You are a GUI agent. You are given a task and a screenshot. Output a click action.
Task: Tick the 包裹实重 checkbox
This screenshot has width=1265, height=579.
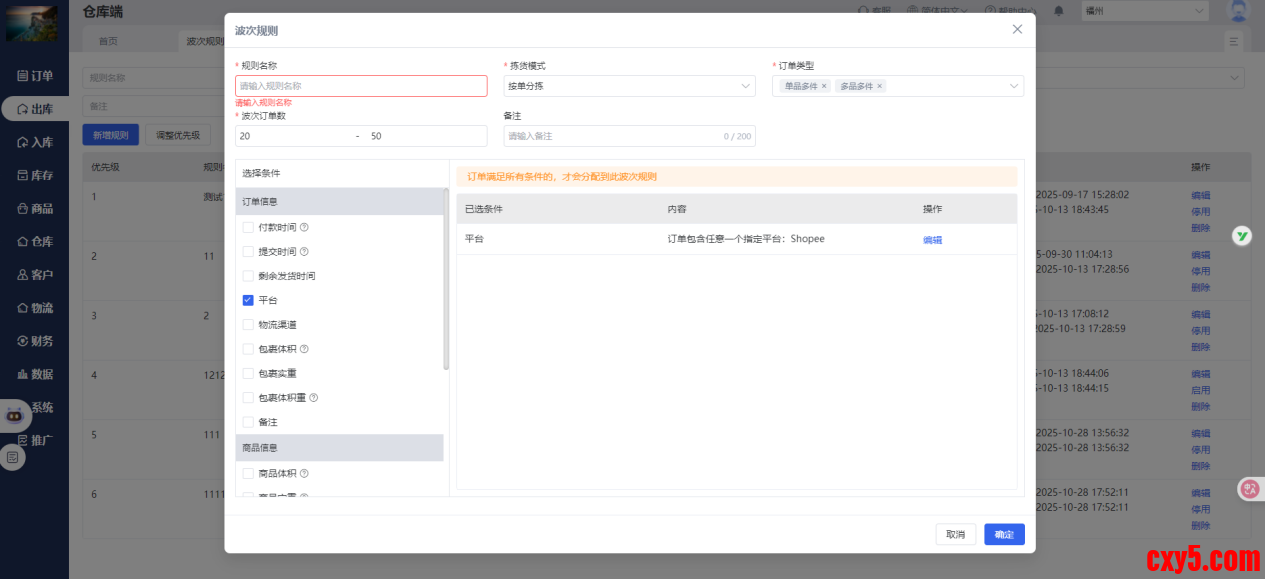248,373
